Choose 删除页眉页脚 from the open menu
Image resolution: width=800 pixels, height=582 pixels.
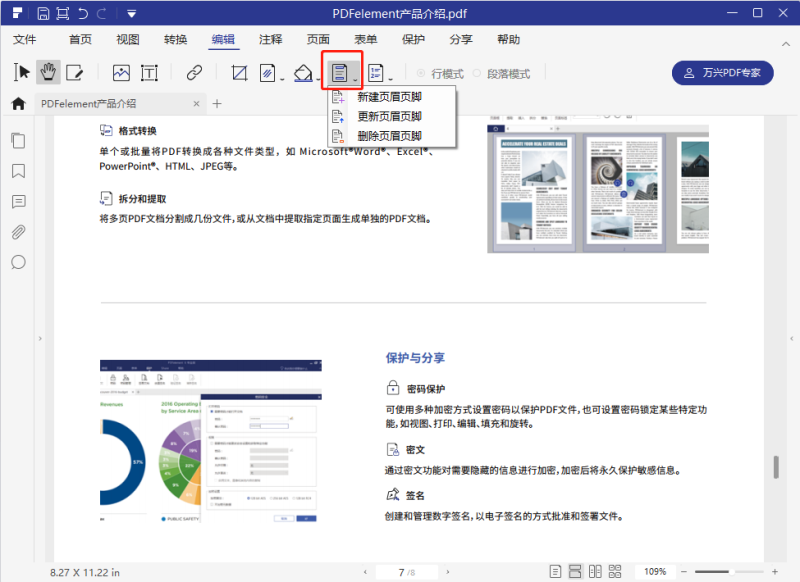[389, 136]
